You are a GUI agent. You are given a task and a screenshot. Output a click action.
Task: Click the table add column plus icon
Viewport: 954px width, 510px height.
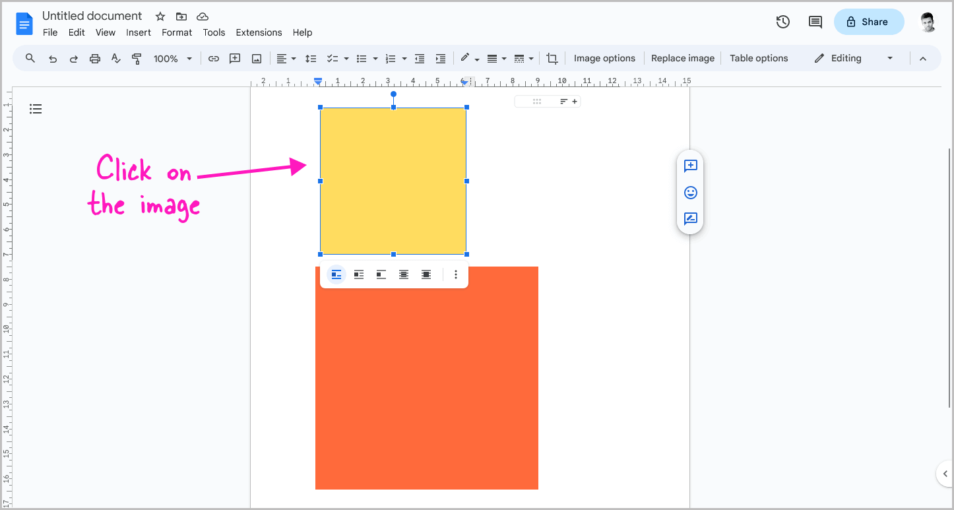(574, 102)
